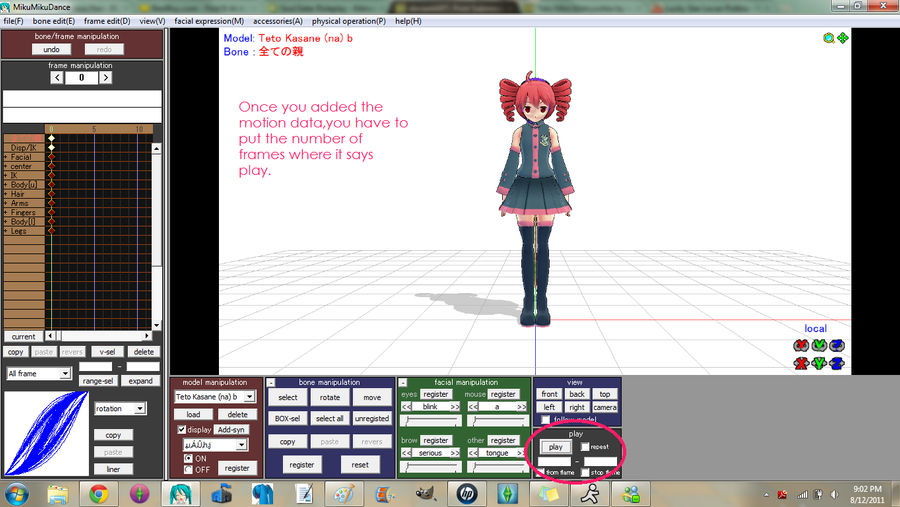The width and height of the screenshot is (900, 507).
Task: Click the play button
Action: pyautogui.click(x=556, y=447)
